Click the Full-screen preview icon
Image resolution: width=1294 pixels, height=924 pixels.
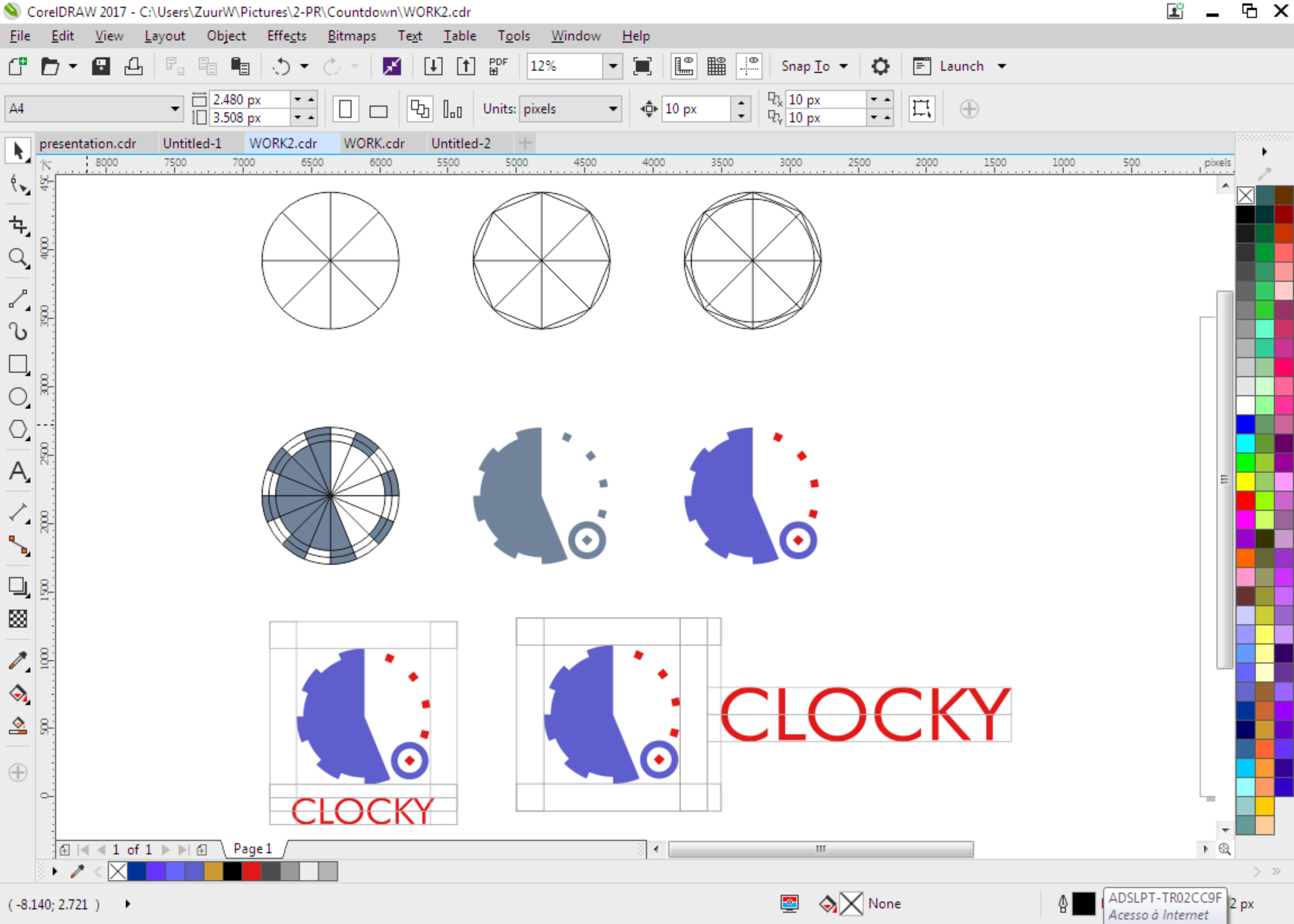642,66
